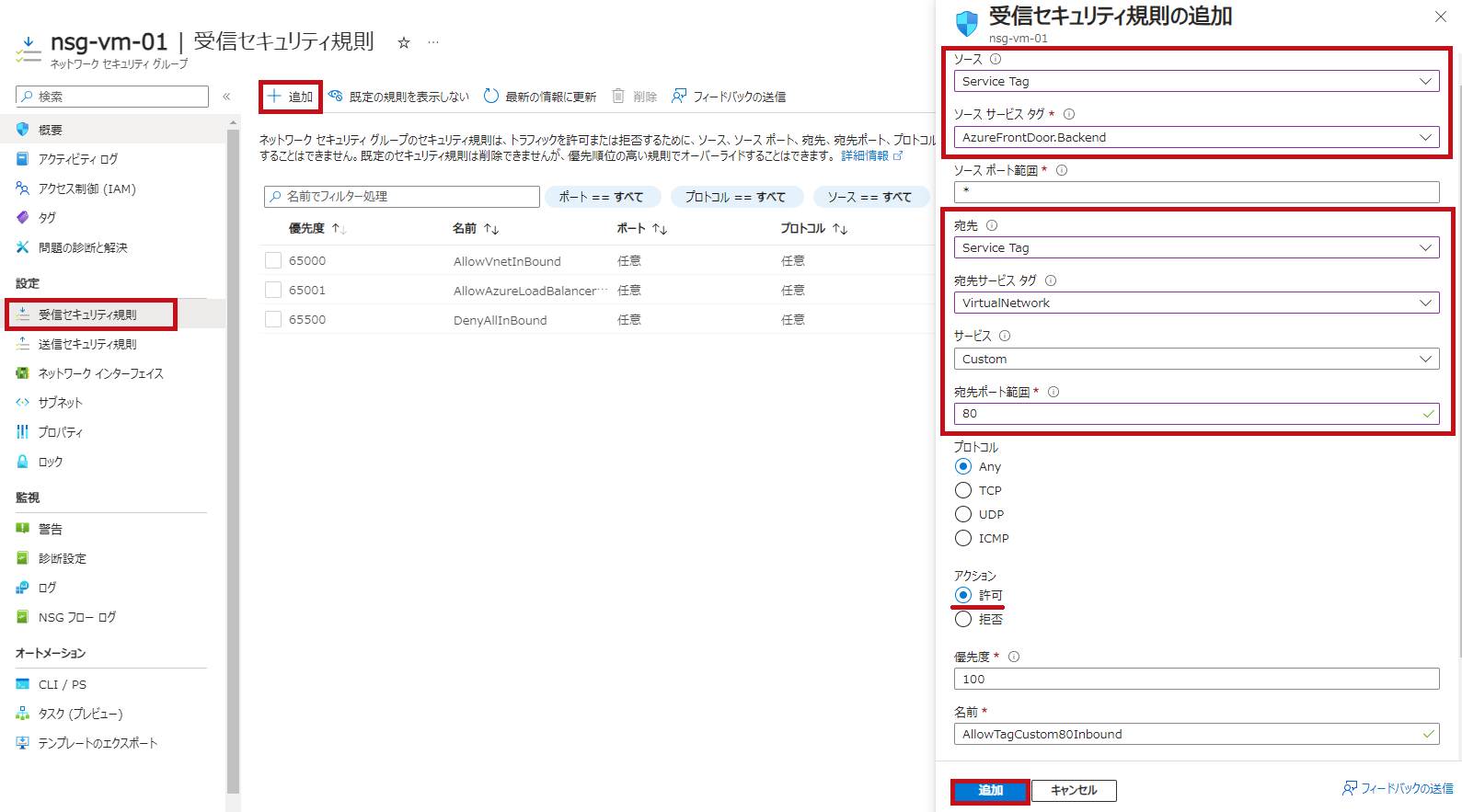Screen dimensions: 1462x812
Task: Click the キャンセル button
Action: pyautogui.click(x=1074, y=791)
